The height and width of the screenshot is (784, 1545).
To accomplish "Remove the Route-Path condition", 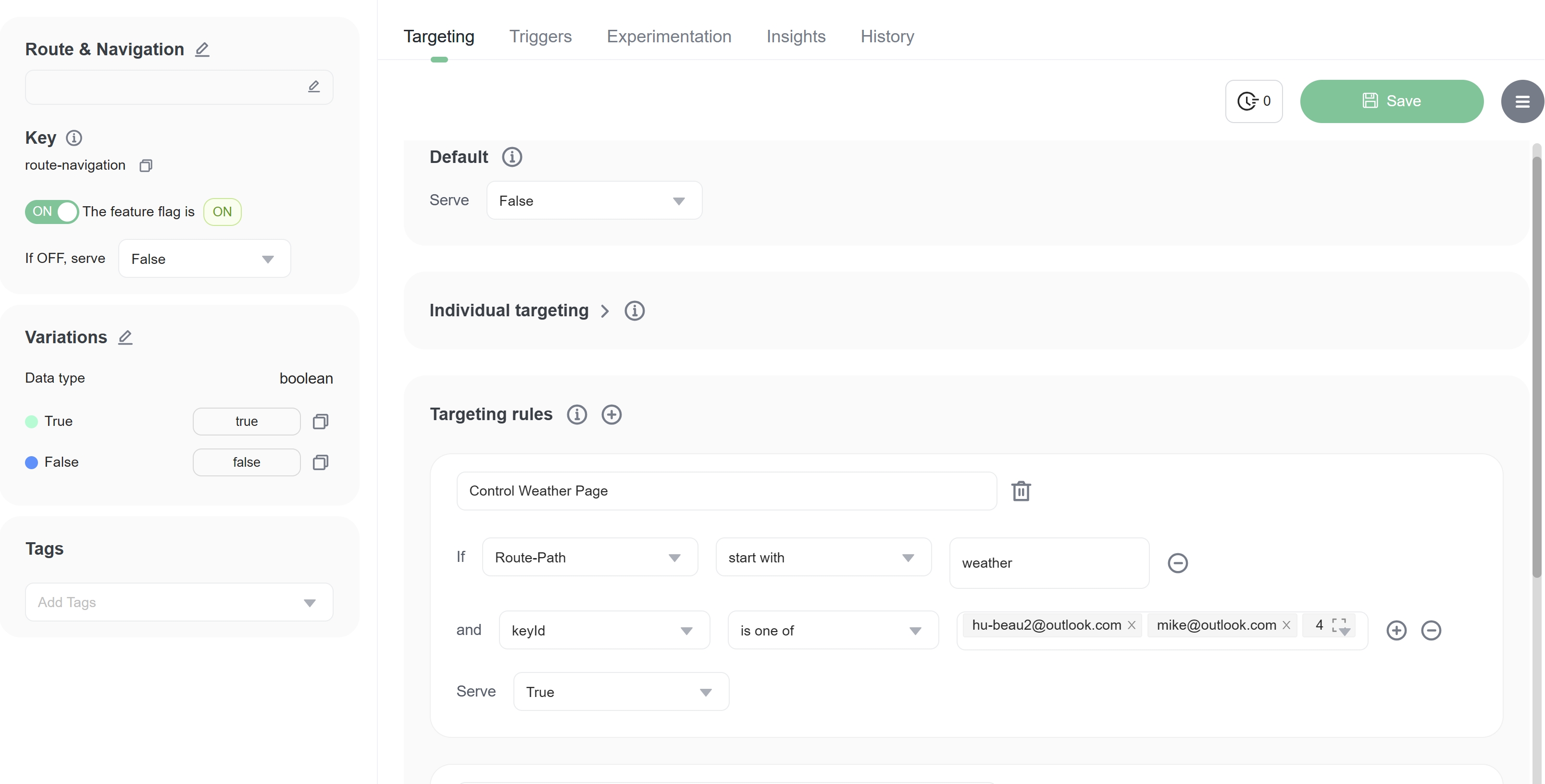I will [x=1177, y=563].
